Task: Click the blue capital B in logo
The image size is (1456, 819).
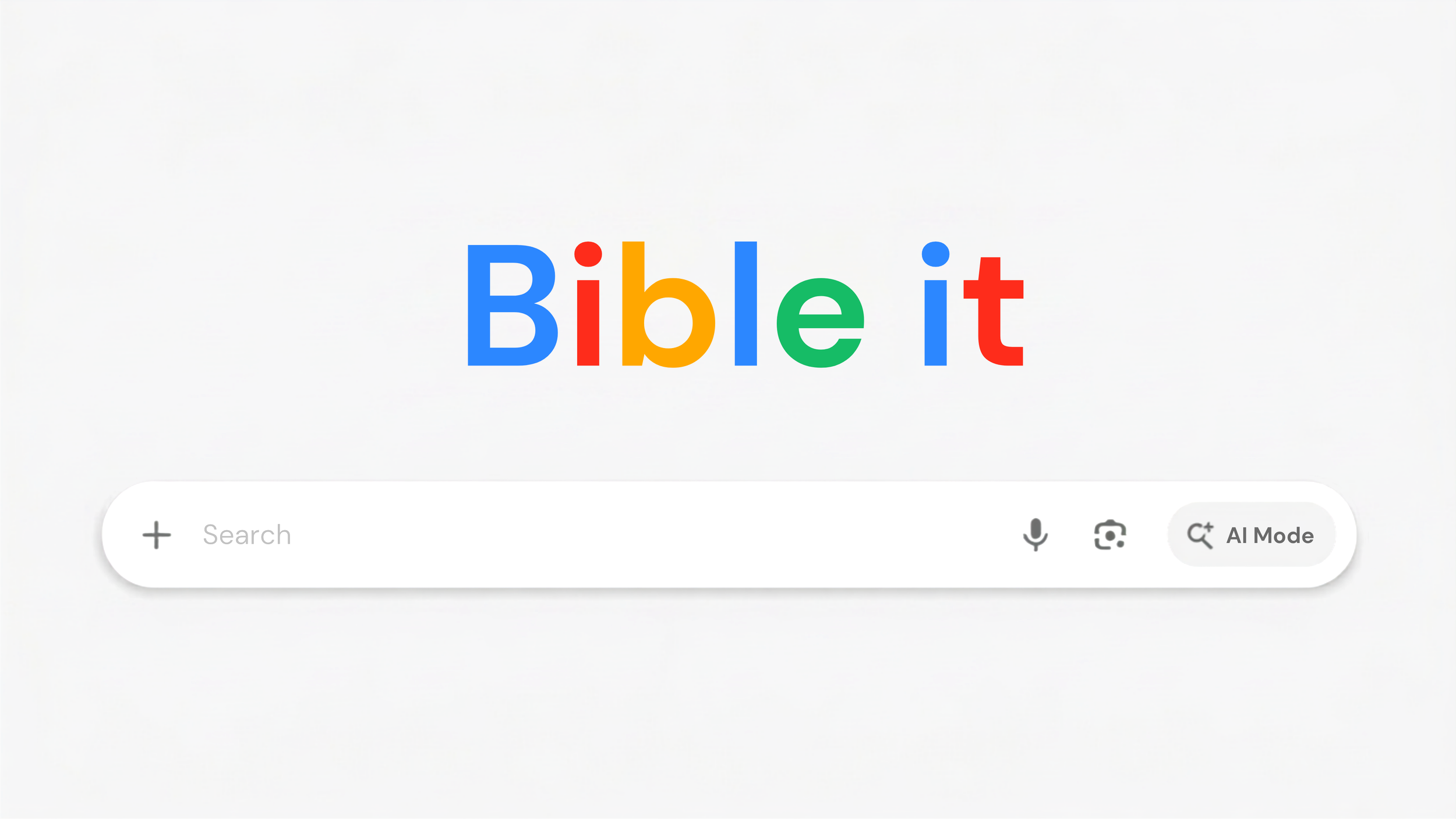Action: (x=513, y=305)
